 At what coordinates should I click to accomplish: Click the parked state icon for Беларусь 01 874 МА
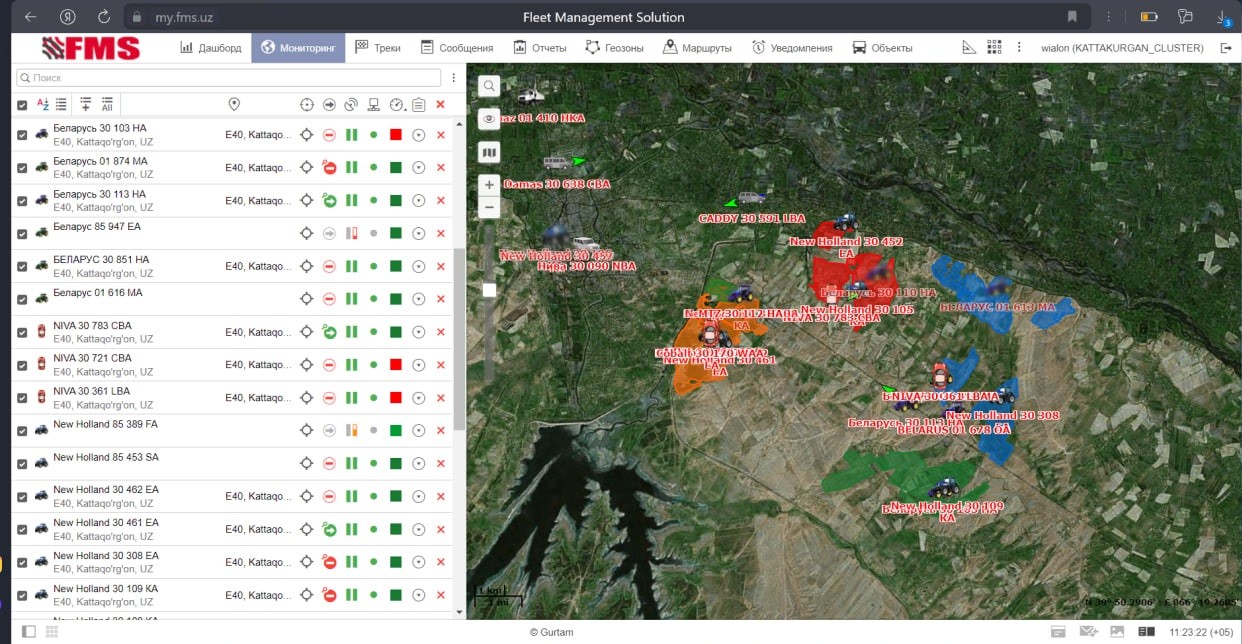pos(329,168)
